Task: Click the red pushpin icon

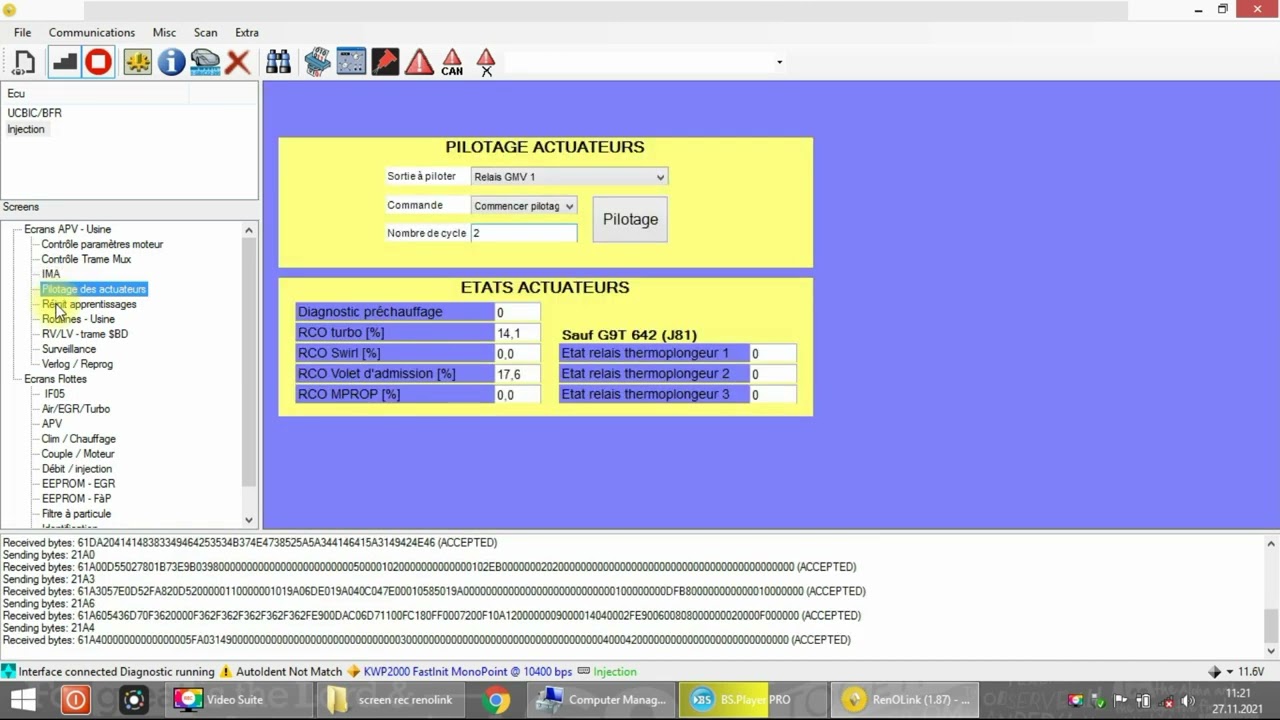Action: [385, 62]
